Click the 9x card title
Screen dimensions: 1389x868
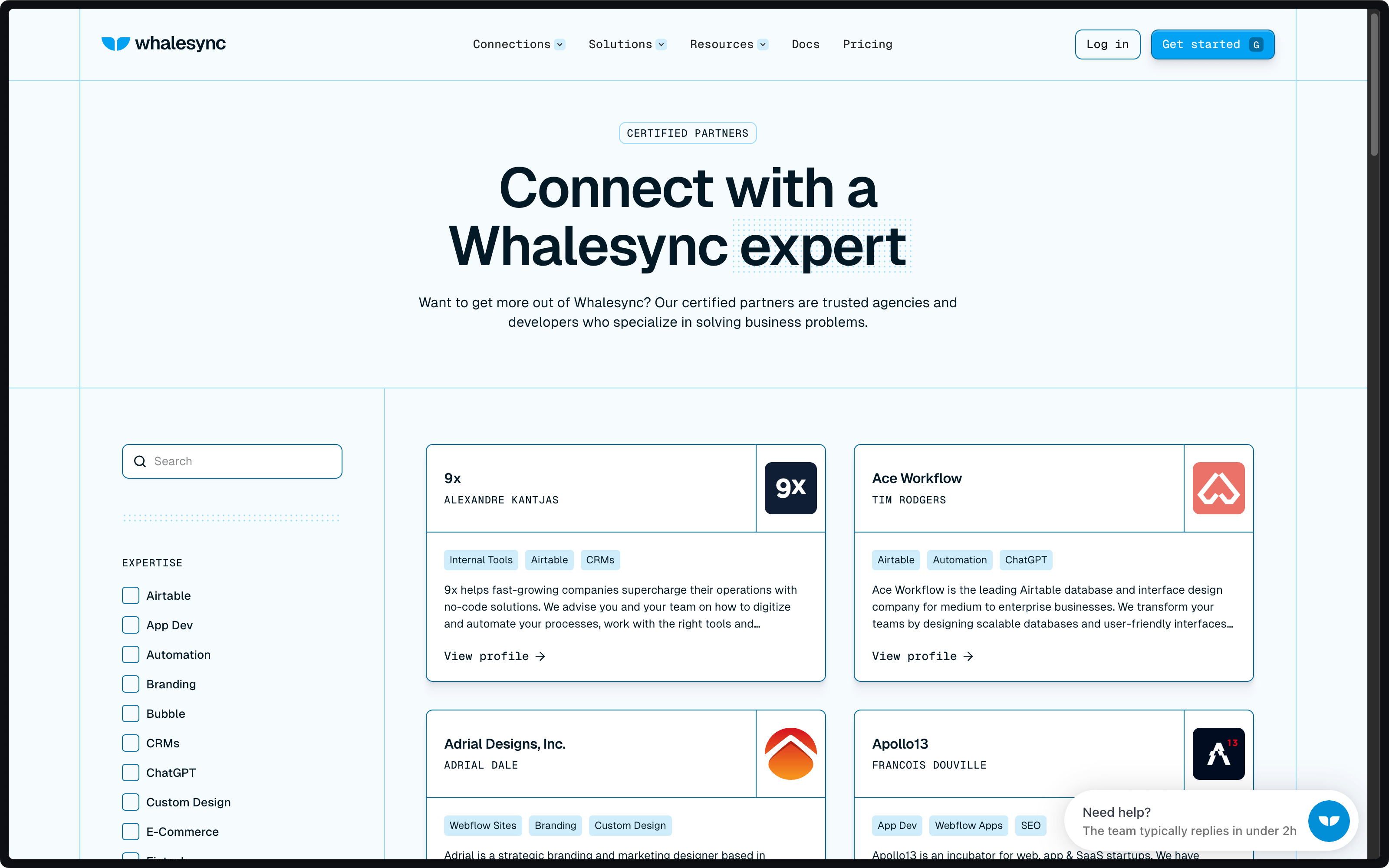pos(452,478)
